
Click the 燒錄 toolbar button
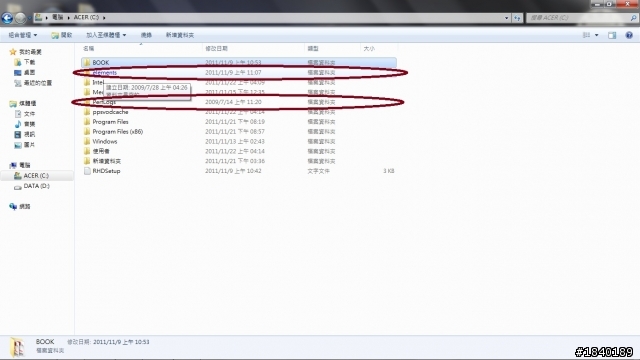(146, 35)
